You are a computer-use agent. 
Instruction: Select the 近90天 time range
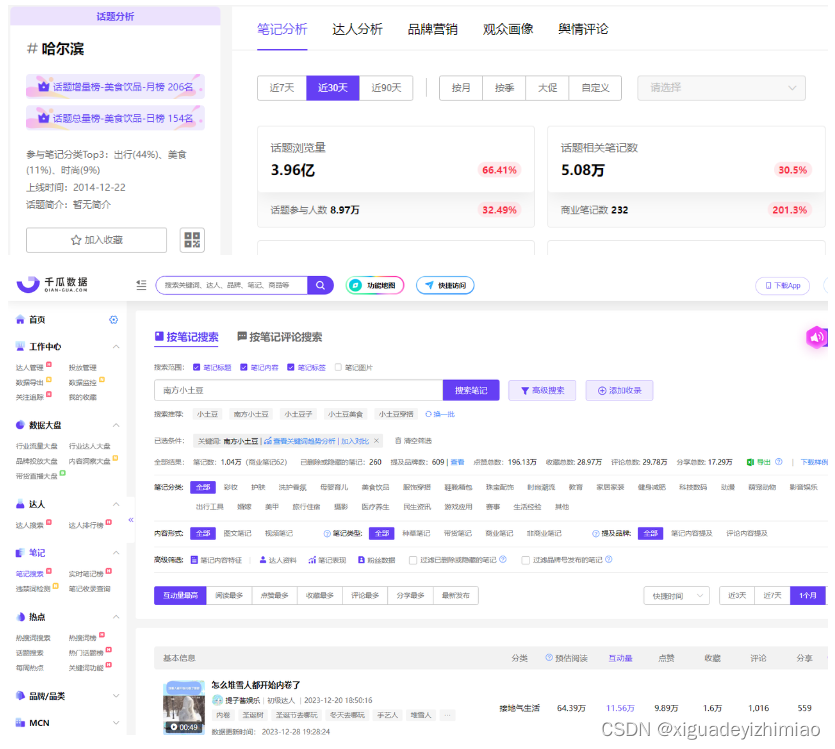(386, 88)
